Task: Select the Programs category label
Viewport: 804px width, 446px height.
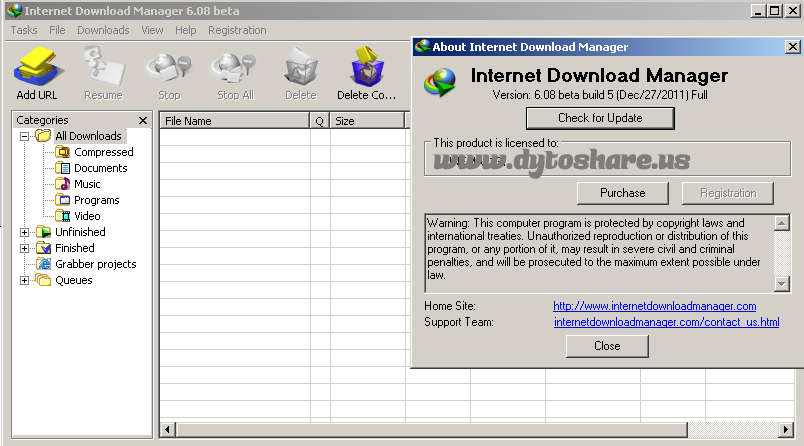Action: [x=96, y=200]
